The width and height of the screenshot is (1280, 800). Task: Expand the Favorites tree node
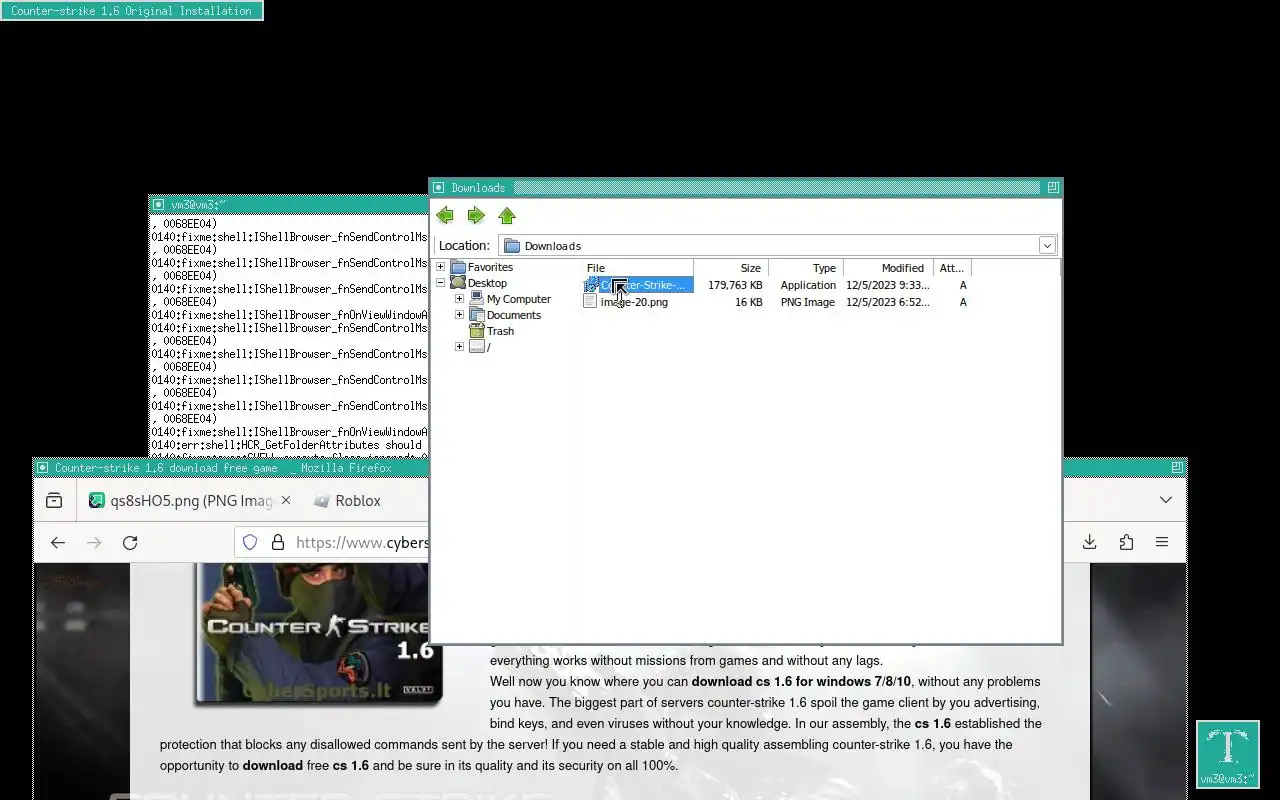coord(440,267)
